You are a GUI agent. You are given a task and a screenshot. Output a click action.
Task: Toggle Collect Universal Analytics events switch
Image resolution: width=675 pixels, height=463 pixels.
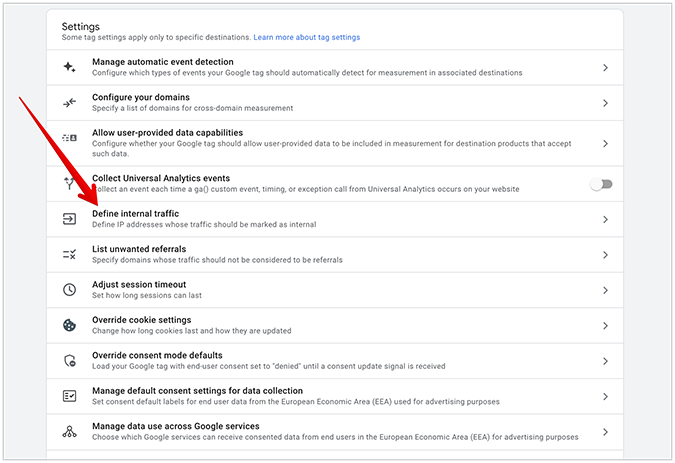click(x=601, y=184)
